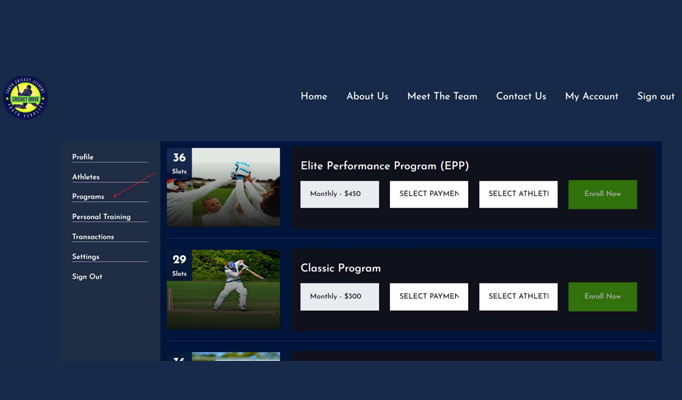Open Personal Training in the sidebar

pyautogui.click(x=101, y=217)
